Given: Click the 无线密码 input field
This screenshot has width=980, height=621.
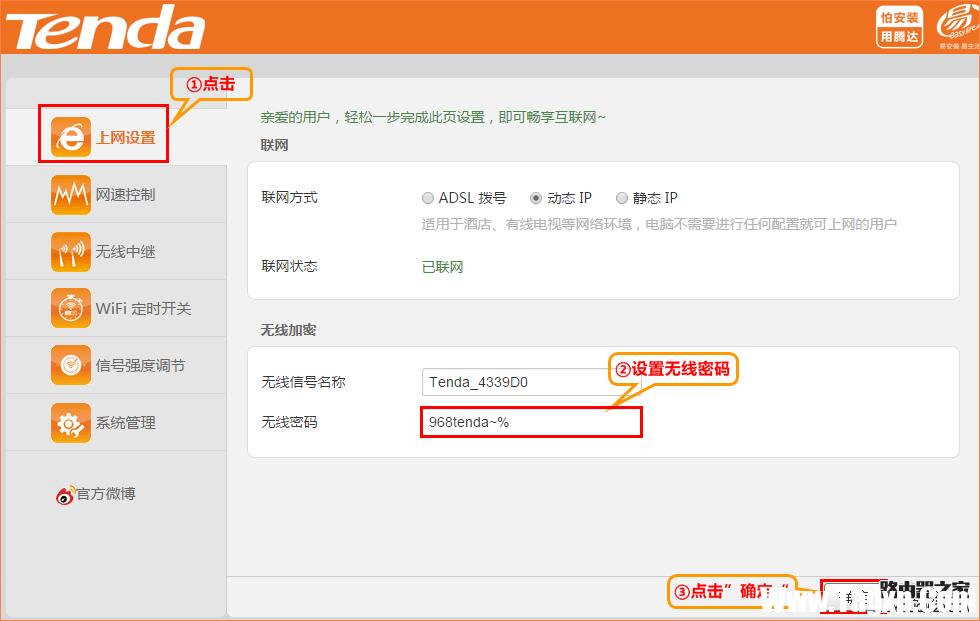Looking at the screenshot, I should (x=531, y=422).
